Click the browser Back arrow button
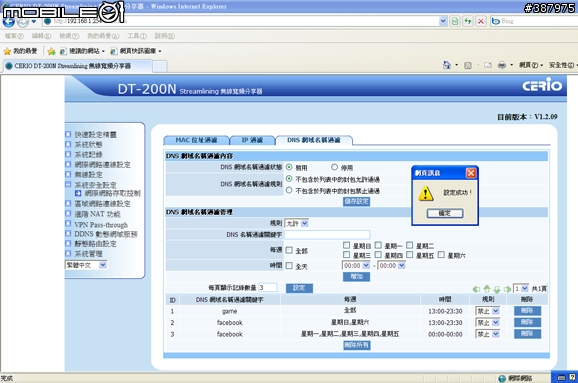The image size is (578, 383). click(9, 22)
